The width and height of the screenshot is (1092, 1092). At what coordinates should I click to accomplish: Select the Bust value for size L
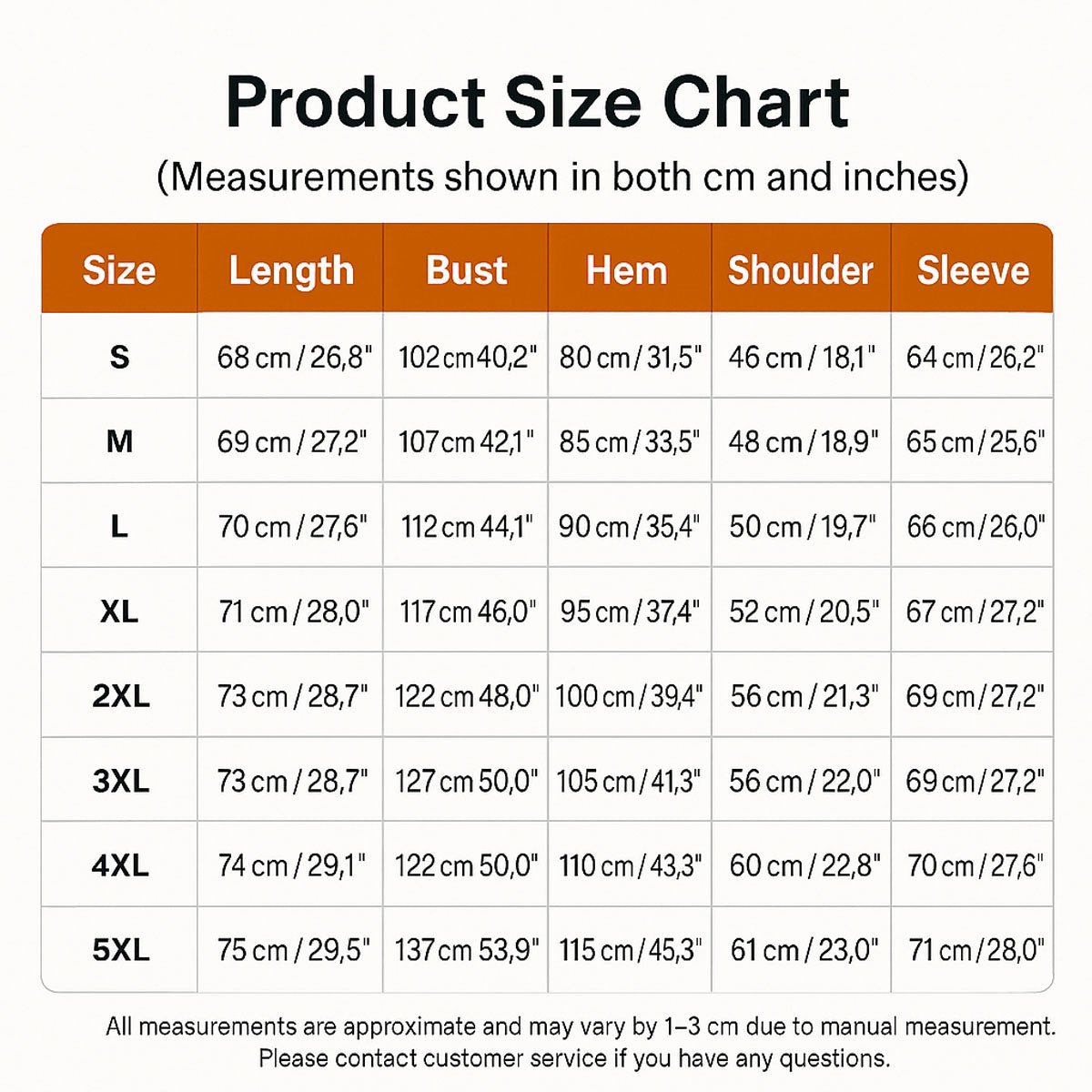pyautogui.click(x=467, y=527)
